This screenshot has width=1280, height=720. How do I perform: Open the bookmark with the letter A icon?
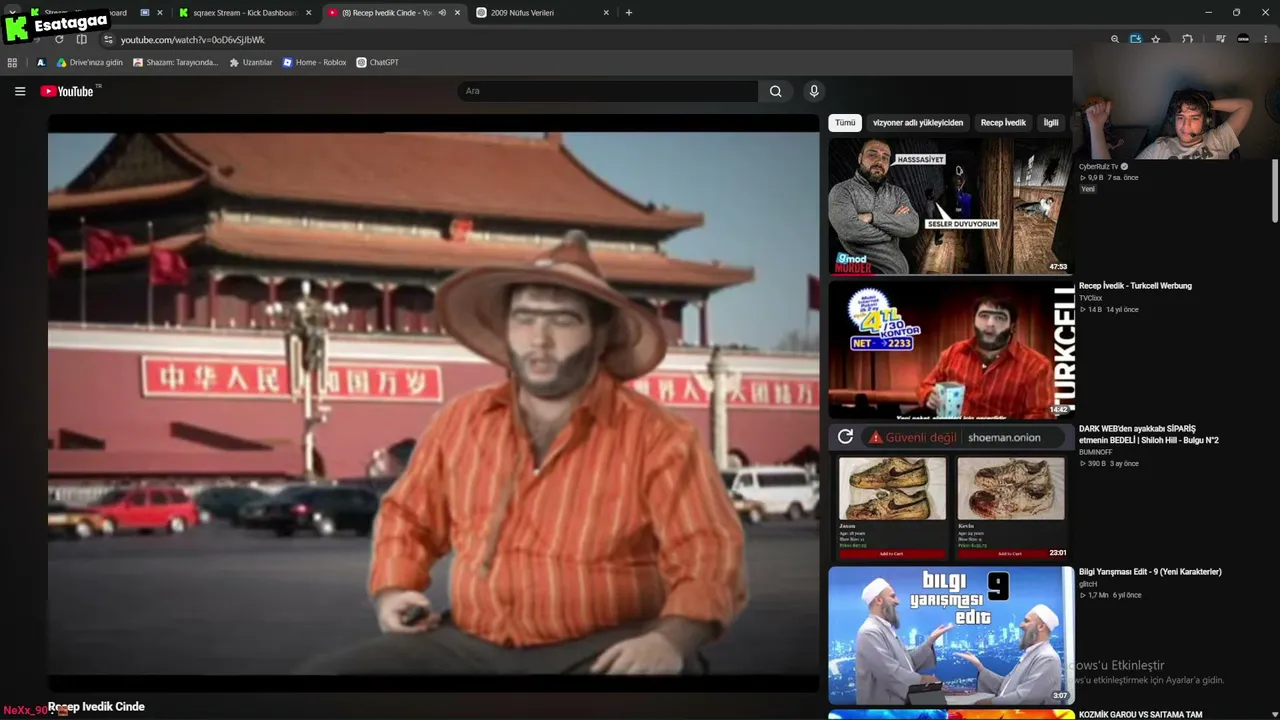pyautogui.click(x=41, y=62)
